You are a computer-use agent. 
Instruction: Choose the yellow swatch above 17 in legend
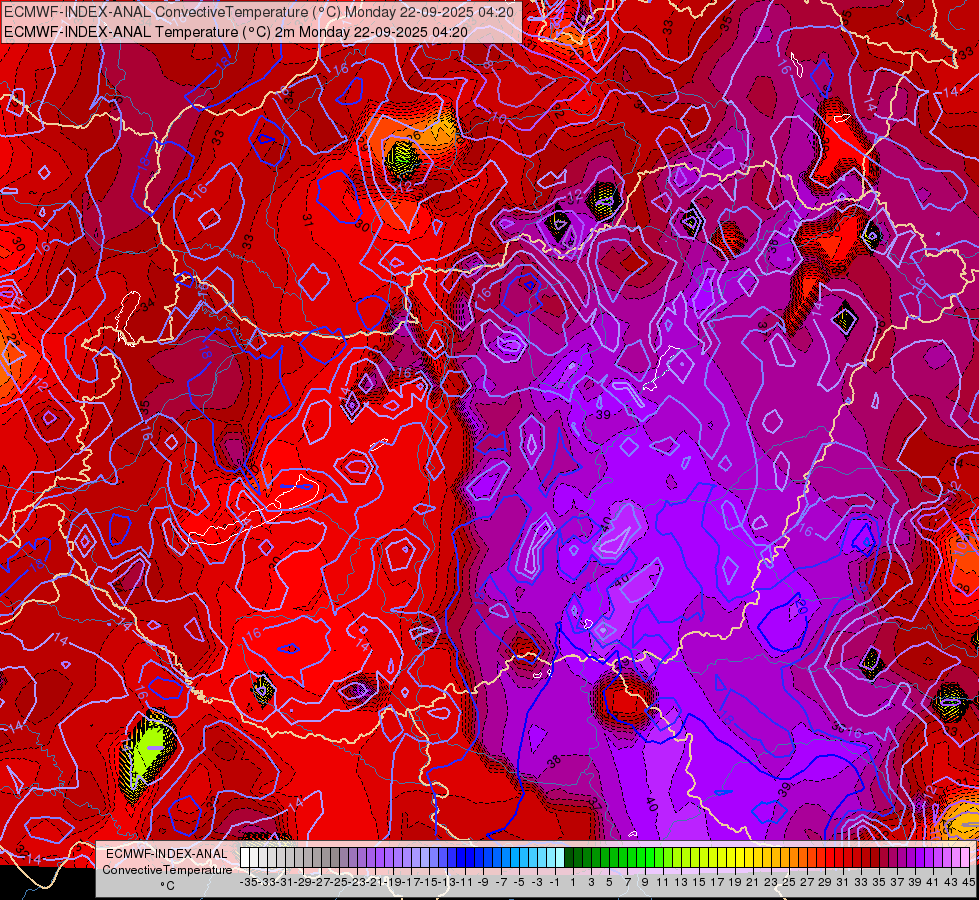(x=715, y=858)
